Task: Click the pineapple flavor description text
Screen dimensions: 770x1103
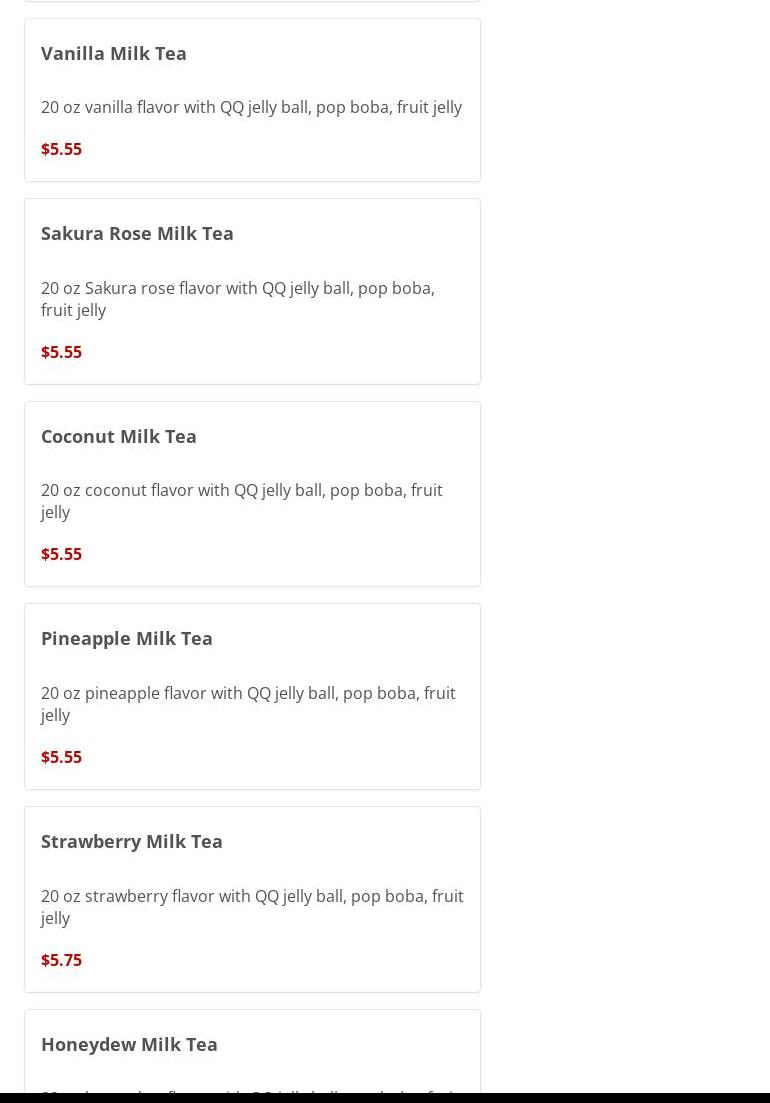Action: pos(247,703)
